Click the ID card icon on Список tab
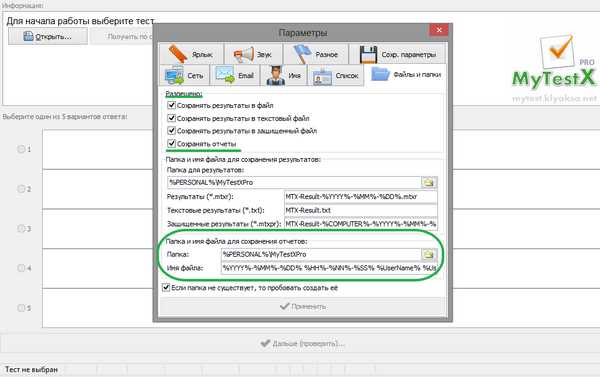This screenshot has width=600, height=377. point(322,77)
